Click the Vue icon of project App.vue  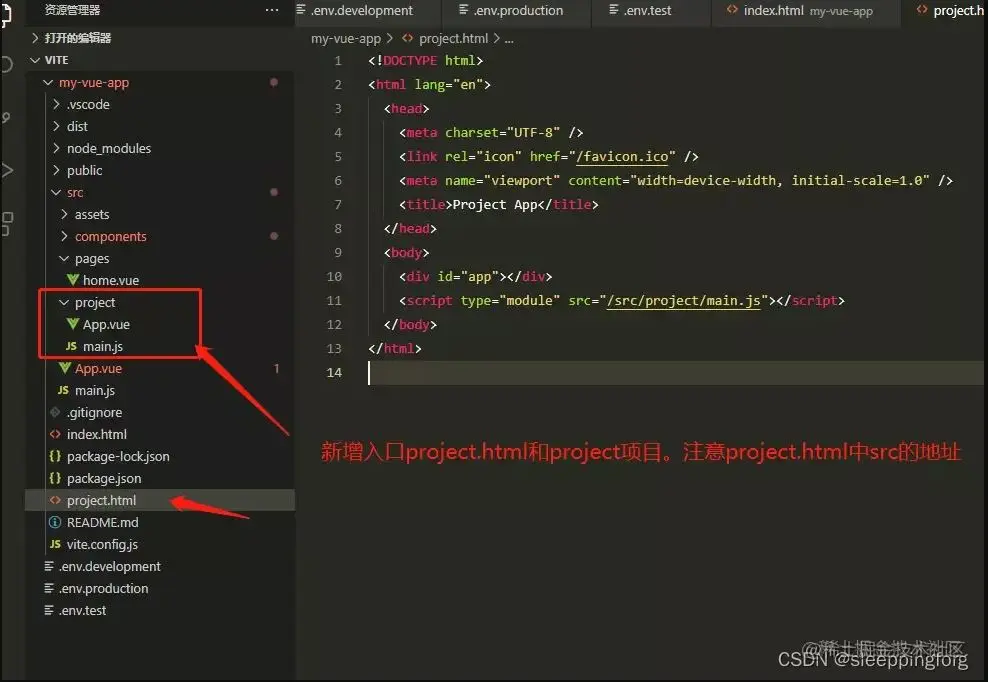click(x=73, y=324)
